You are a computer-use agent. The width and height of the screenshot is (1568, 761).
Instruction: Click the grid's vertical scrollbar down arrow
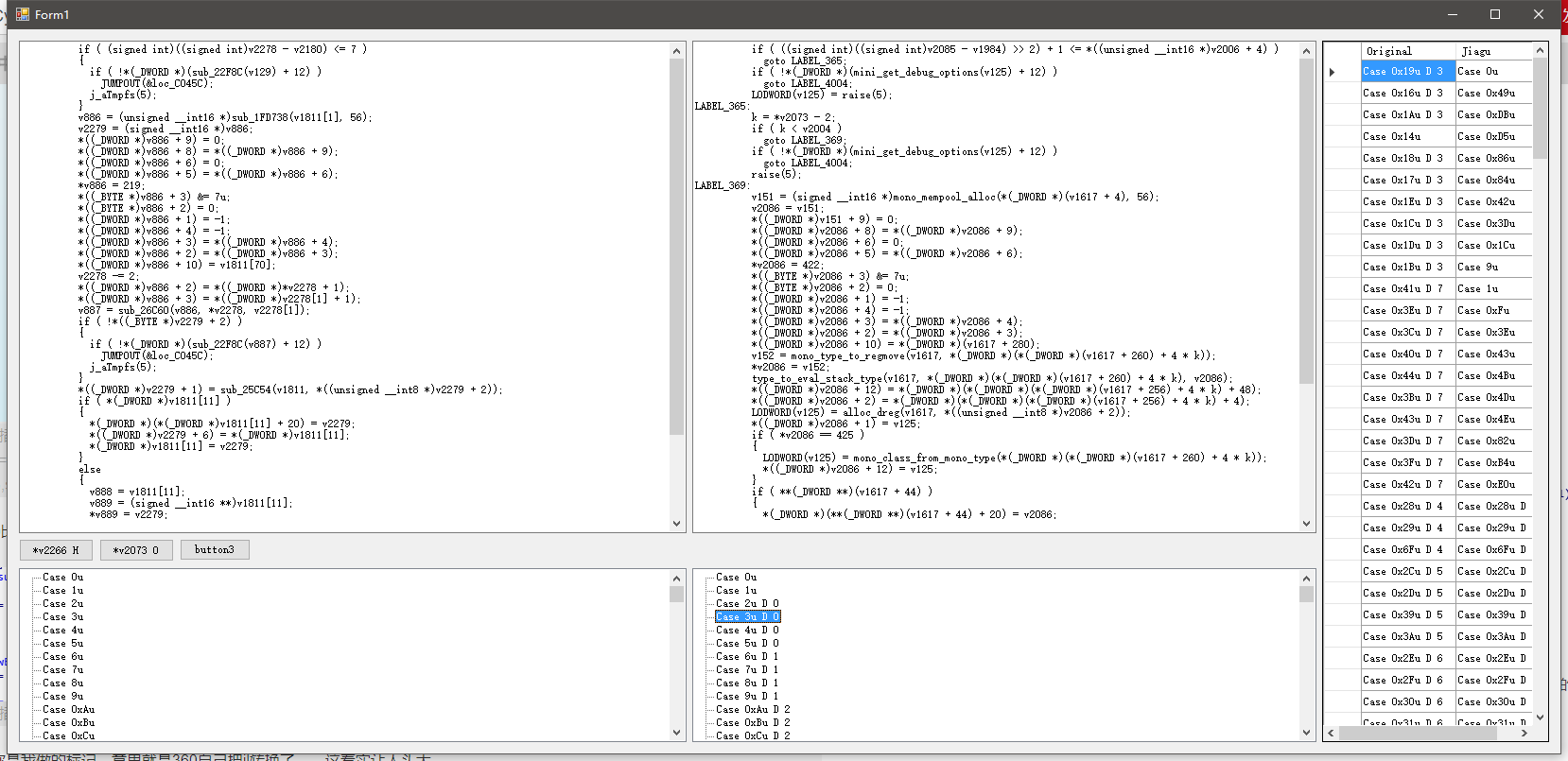1540,718
